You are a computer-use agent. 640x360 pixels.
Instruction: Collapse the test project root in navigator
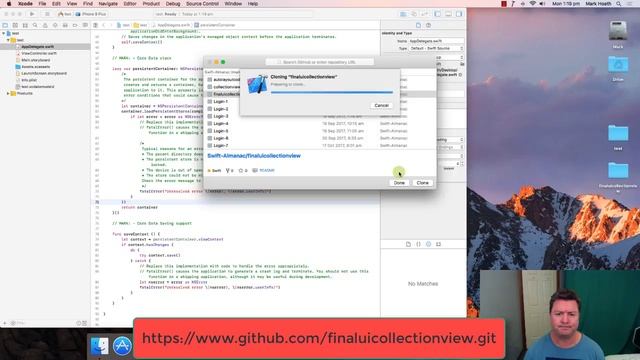coord(4,33)
